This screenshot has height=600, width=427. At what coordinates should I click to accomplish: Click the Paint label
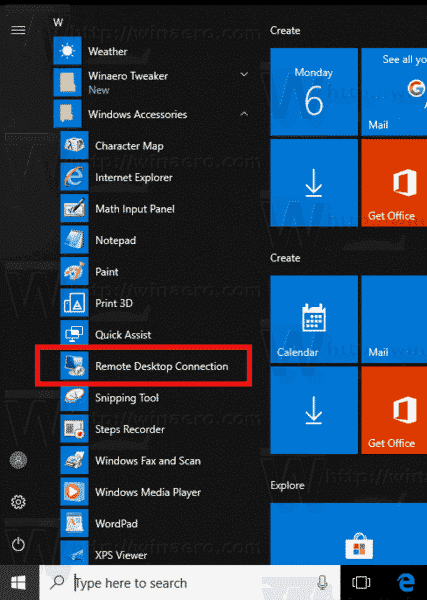pos(107,272)
